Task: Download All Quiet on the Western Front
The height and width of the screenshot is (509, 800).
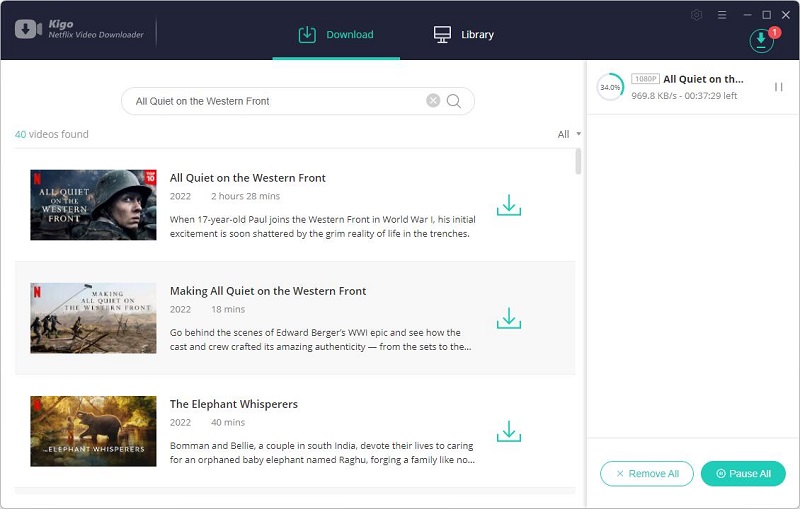Action: click(509, 205)
